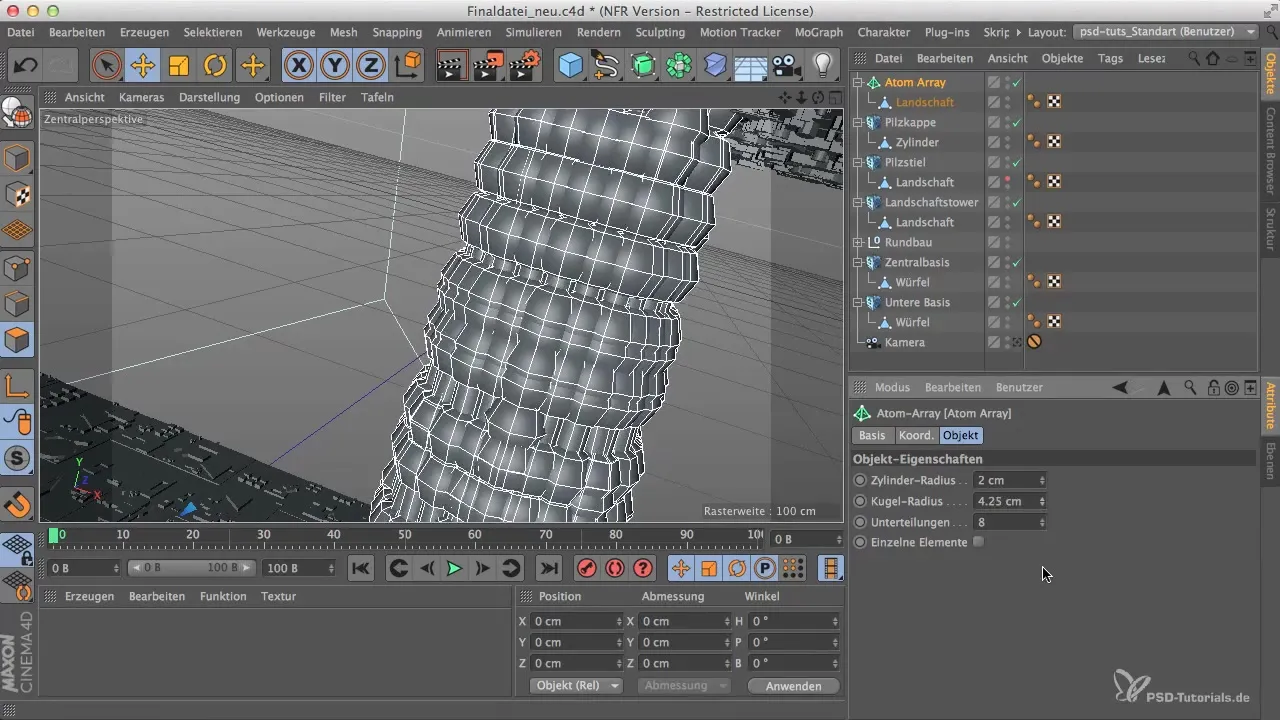Expand the Rundbau object node
1280x720 pixels.
(x=857, y=242)
